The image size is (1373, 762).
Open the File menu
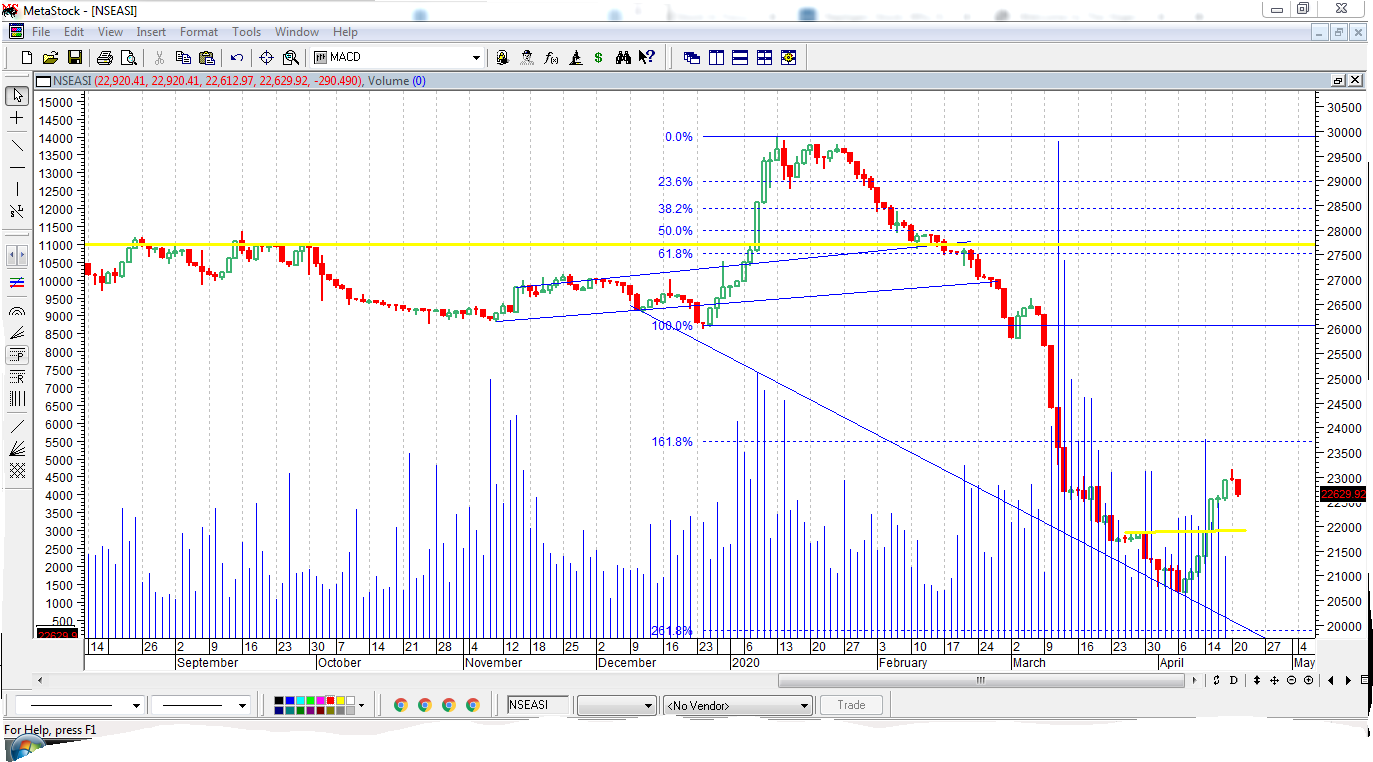41,32
